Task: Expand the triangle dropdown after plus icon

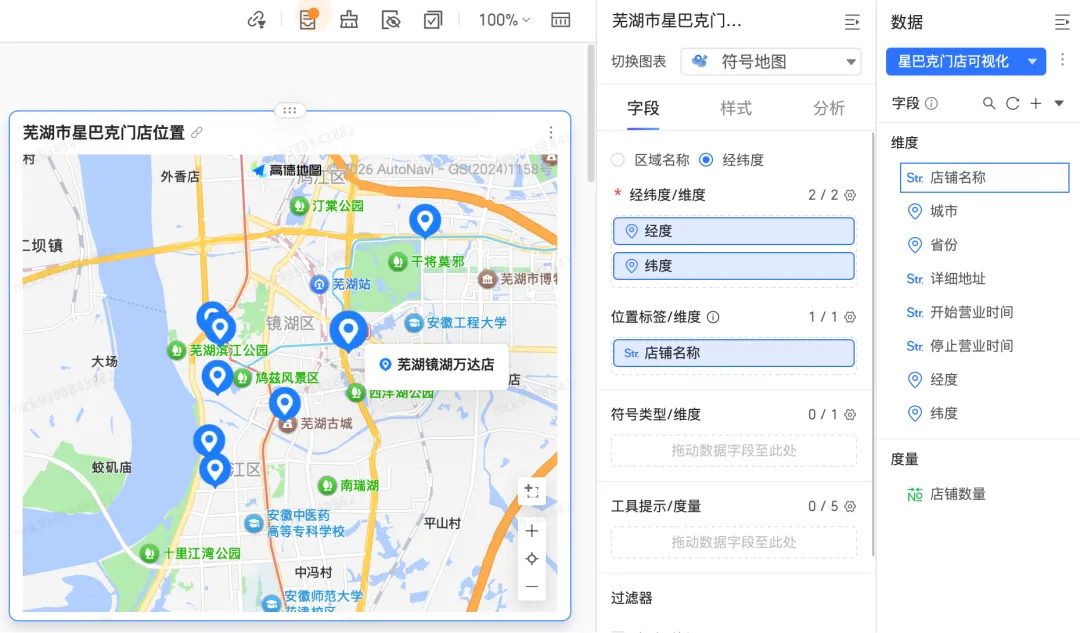Action: point(1059,103)
